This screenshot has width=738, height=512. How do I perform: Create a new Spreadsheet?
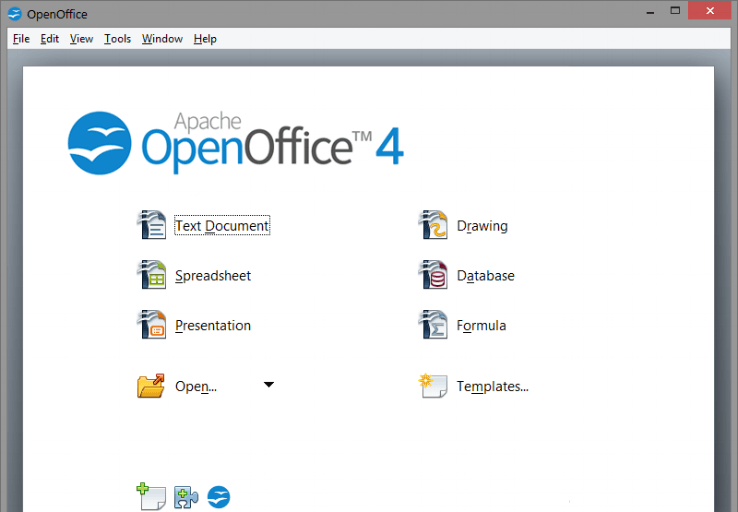pyautogui.click(x=213, y=275)
